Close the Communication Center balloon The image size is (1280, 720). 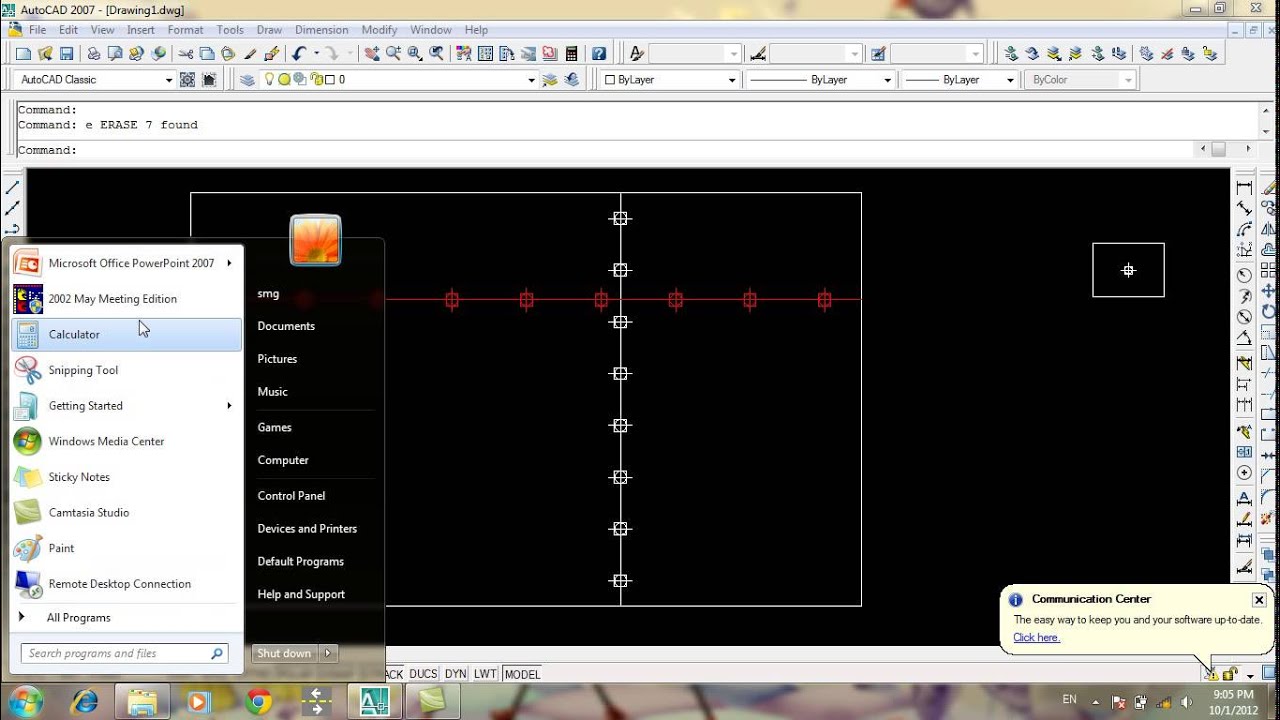1258,600
